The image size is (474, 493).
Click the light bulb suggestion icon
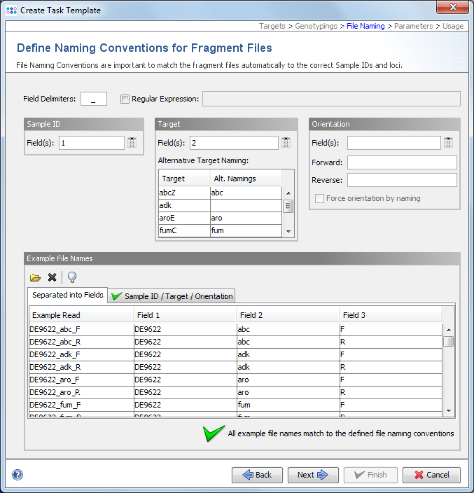[72, 277]
